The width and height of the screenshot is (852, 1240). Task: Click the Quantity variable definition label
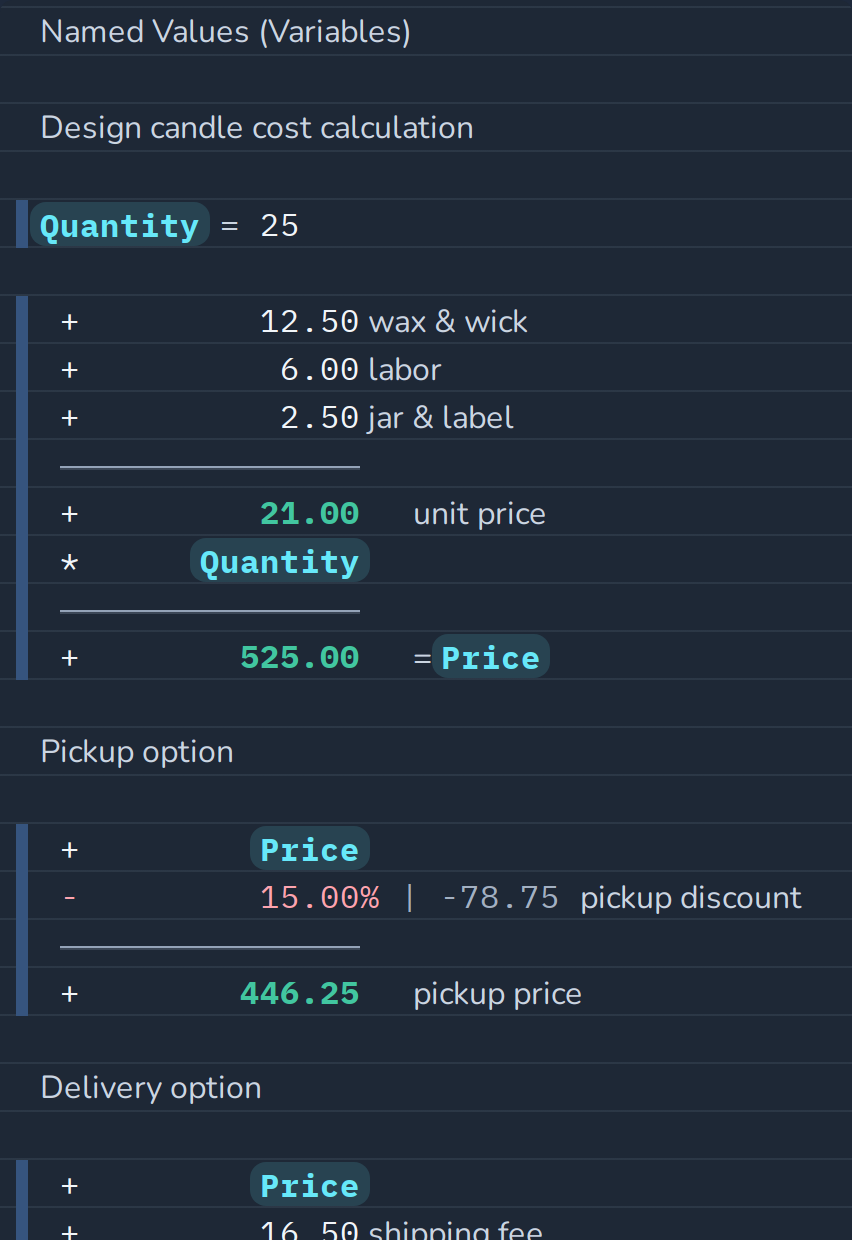click(120, 225)
